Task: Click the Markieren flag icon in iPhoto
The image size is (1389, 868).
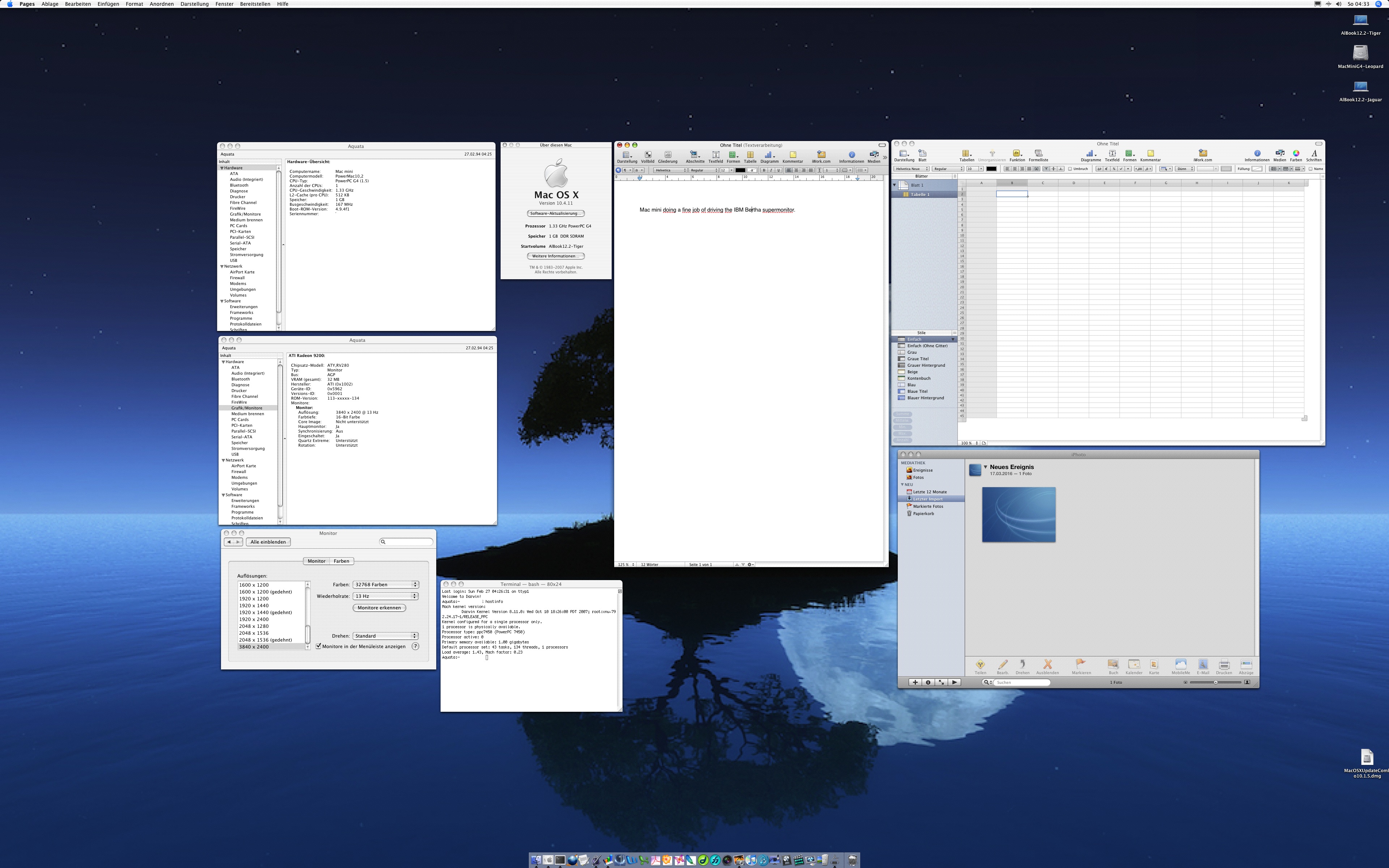Action: coord(1080,664)
